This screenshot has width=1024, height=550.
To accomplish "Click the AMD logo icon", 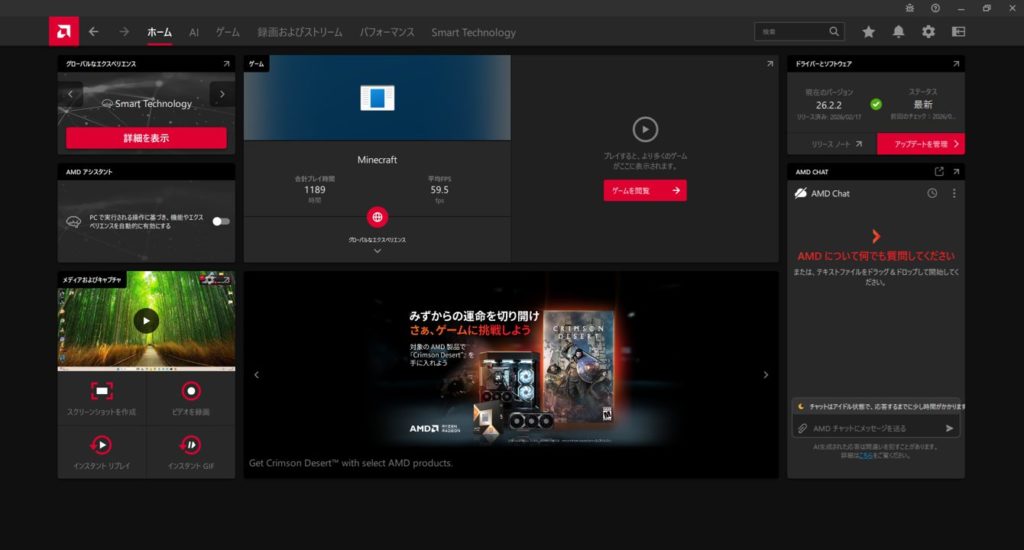I will [63, 32].
